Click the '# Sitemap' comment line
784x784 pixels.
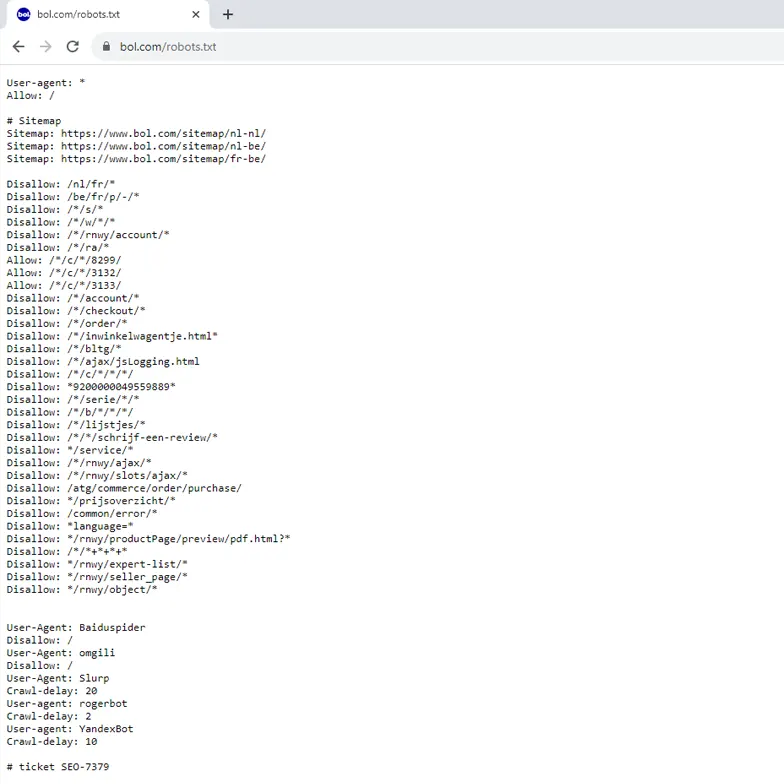tap(34, 120)
